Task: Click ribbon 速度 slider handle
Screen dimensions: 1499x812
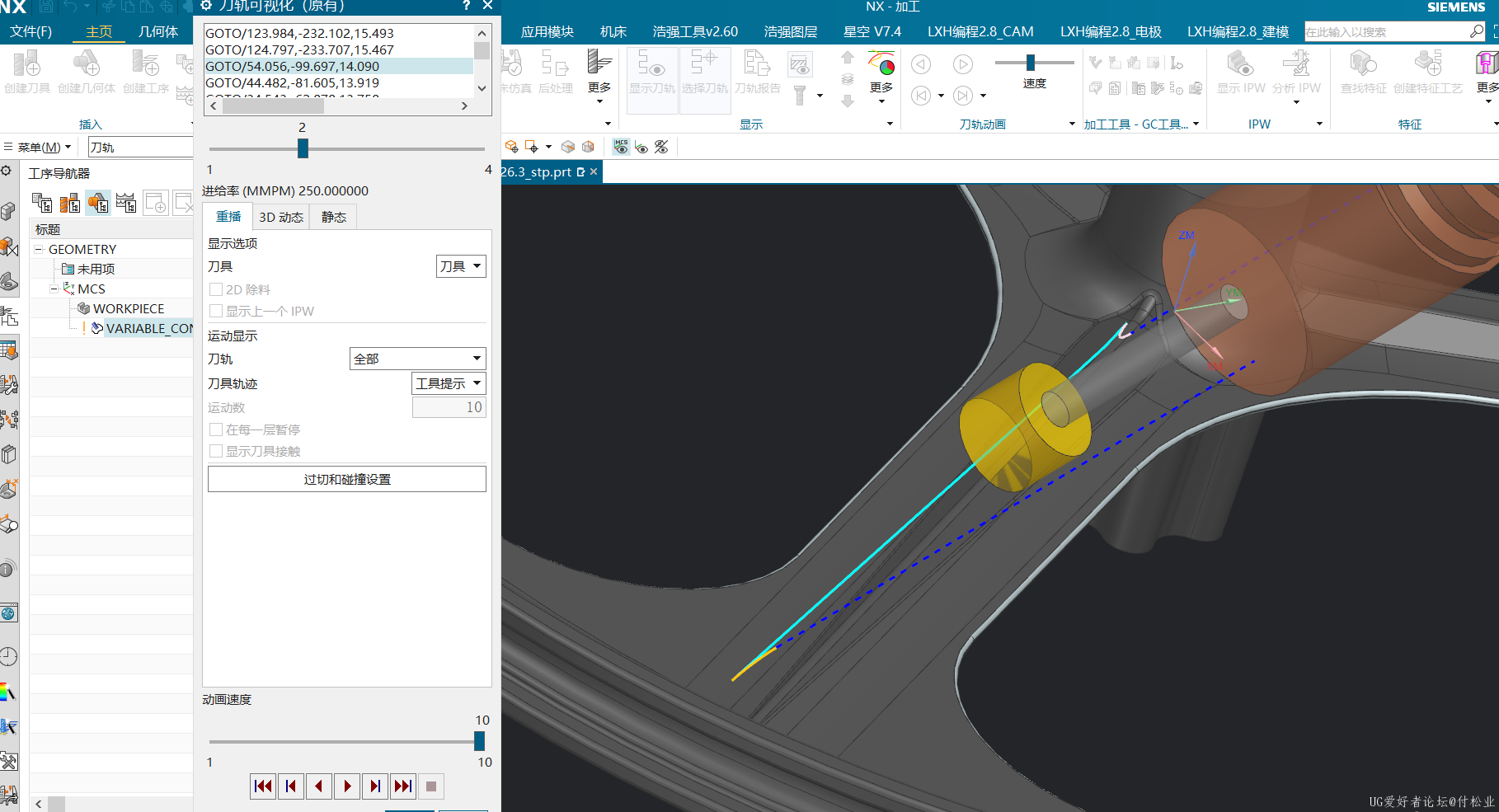Action: [x=1030, y=63]
